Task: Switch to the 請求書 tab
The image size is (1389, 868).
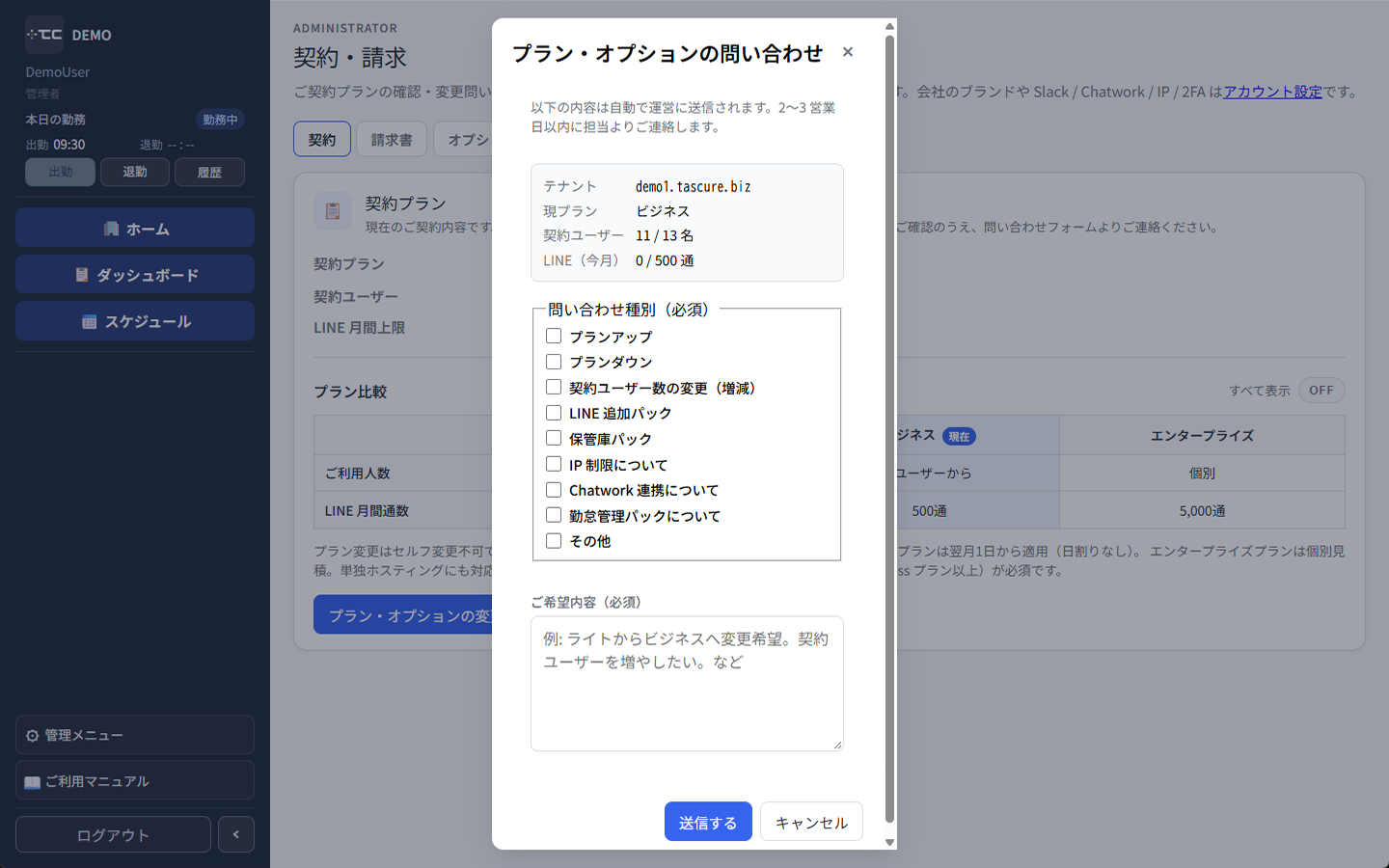Action: pyautogui.click(x=392, y=139)
